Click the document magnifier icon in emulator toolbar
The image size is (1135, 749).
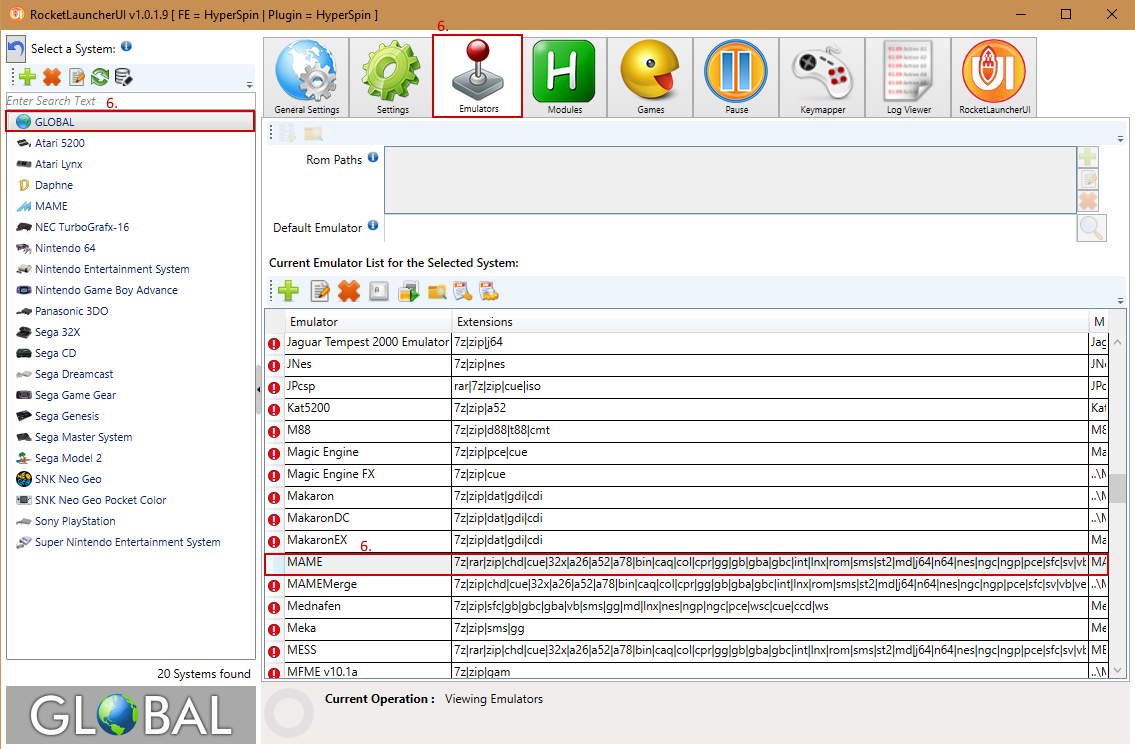[x=463, y=291]
